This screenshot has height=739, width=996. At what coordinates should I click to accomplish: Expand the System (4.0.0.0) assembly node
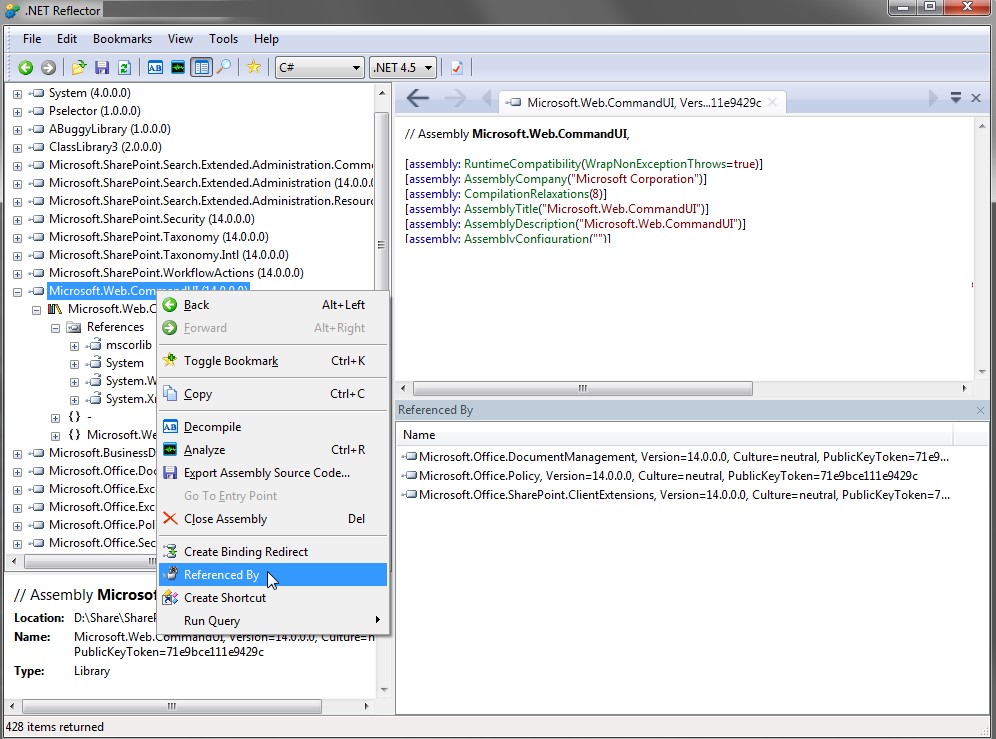pos(17,94)
